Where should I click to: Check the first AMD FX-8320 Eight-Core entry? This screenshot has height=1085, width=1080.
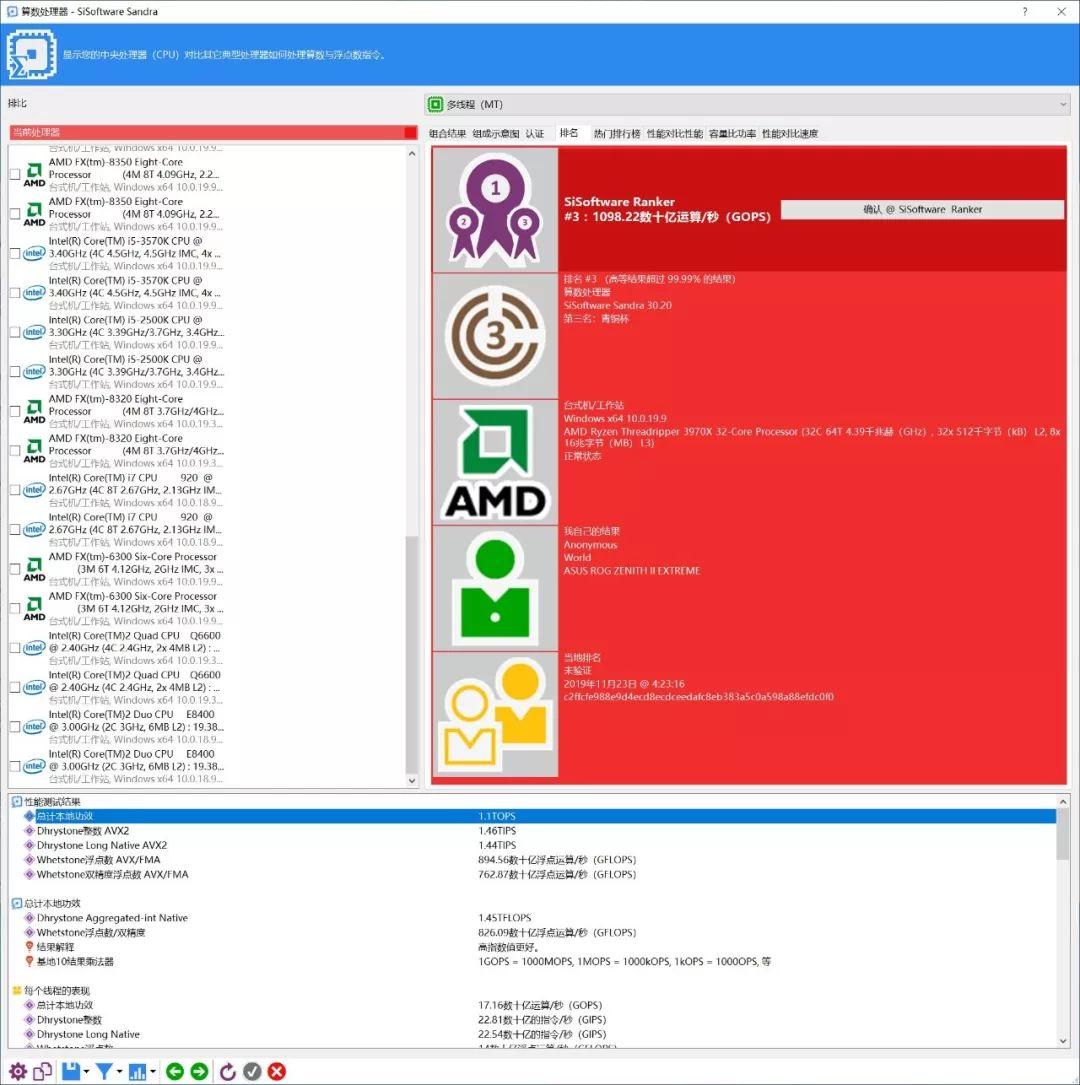[15, 411]
